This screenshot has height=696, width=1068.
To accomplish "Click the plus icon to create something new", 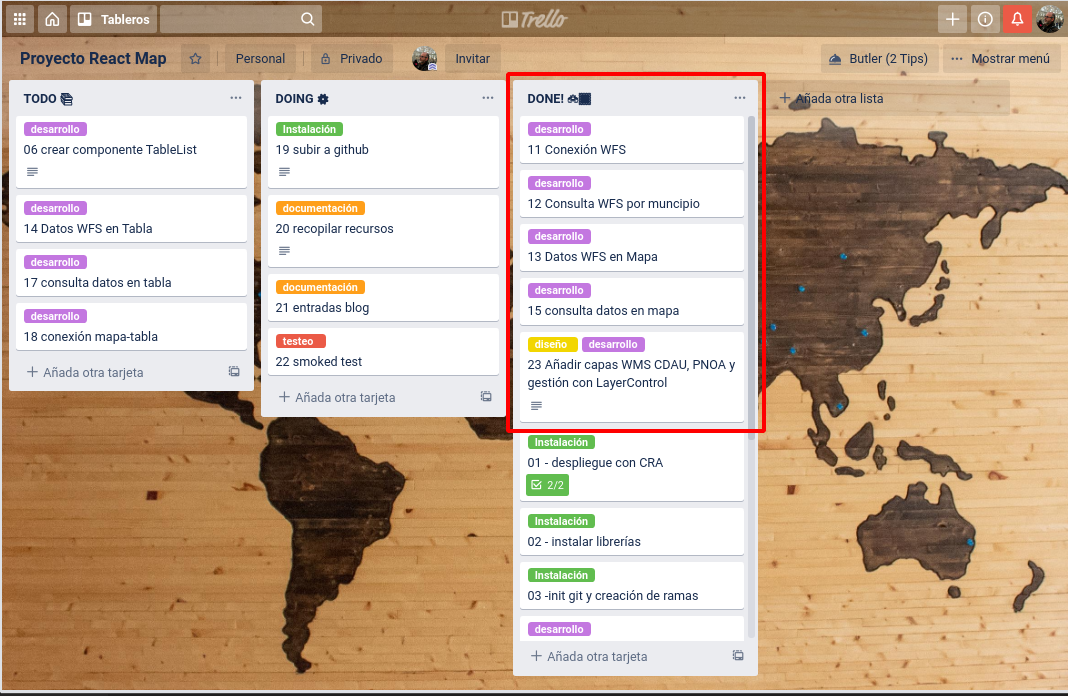I will coord(952,18).
